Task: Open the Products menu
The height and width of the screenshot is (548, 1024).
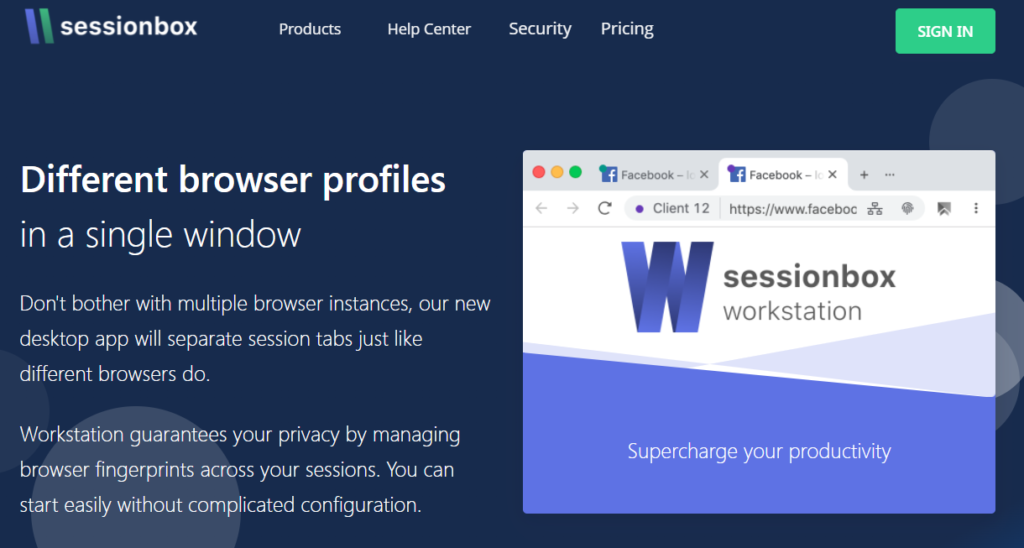Action: pos(310,29)
